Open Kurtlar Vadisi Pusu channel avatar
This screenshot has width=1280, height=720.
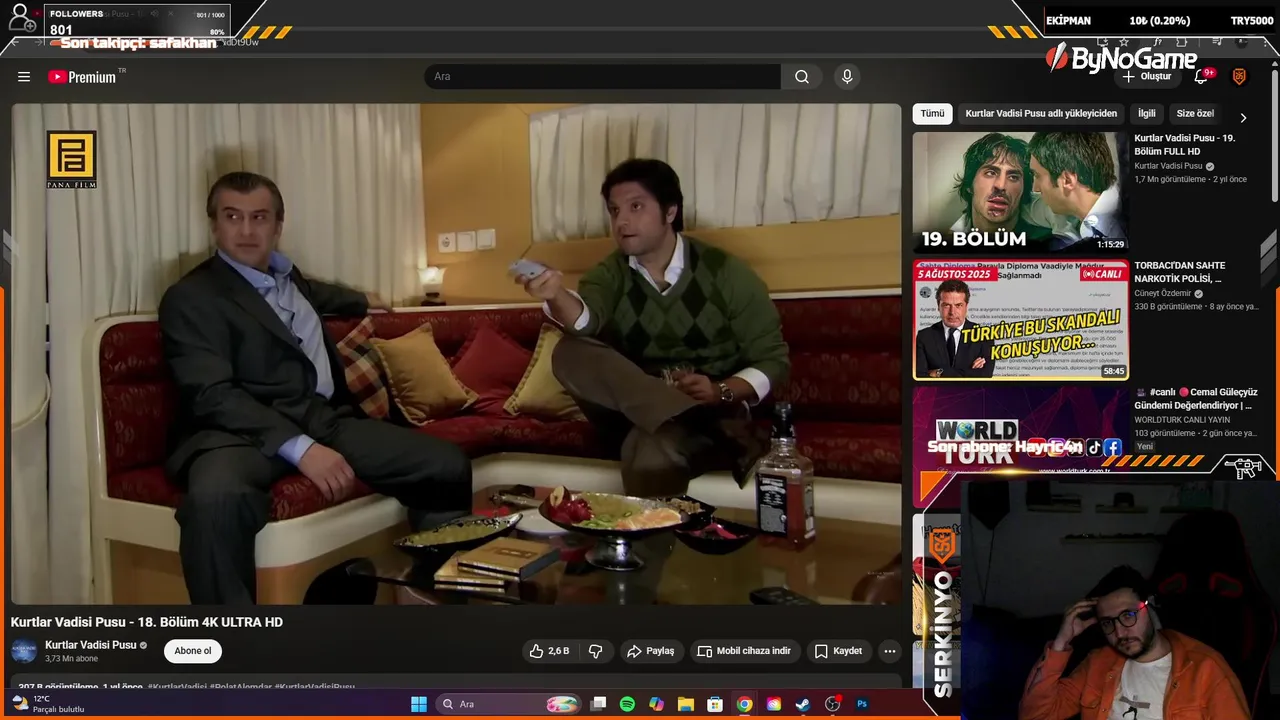(x=24, y=651)
